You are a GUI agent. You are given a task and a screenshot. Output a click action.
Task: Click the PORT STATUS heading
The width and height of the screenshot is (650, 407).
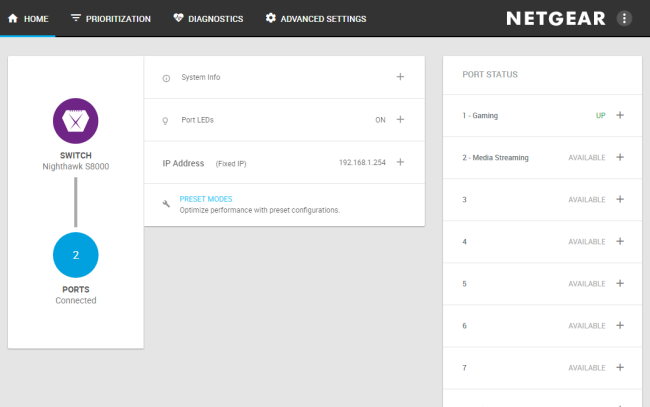[x=490, y=75]
